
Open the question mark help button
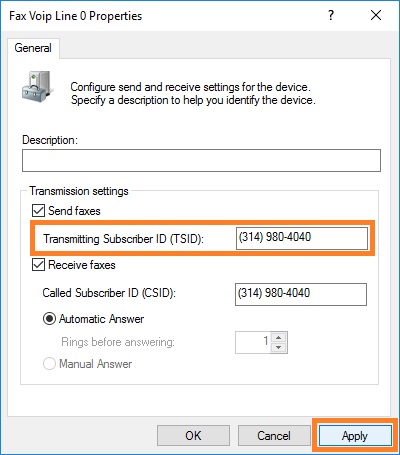click(331, 15)
